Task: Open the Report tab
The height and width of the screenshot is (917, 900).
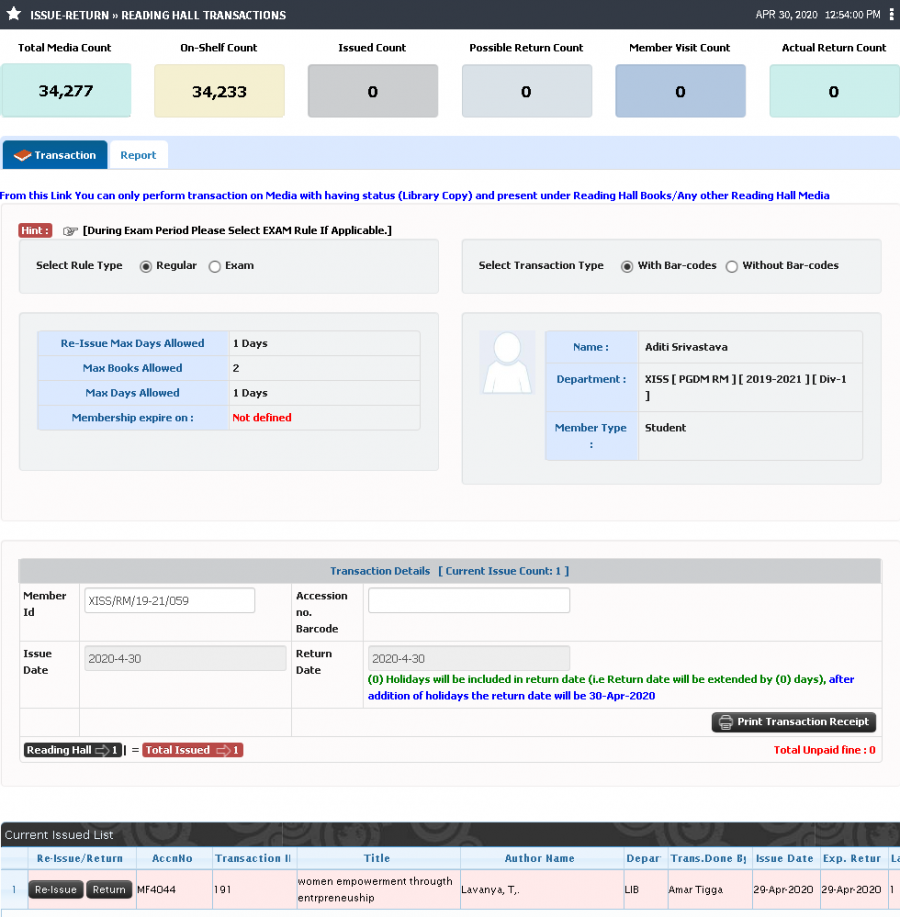Action: [139, 155]
